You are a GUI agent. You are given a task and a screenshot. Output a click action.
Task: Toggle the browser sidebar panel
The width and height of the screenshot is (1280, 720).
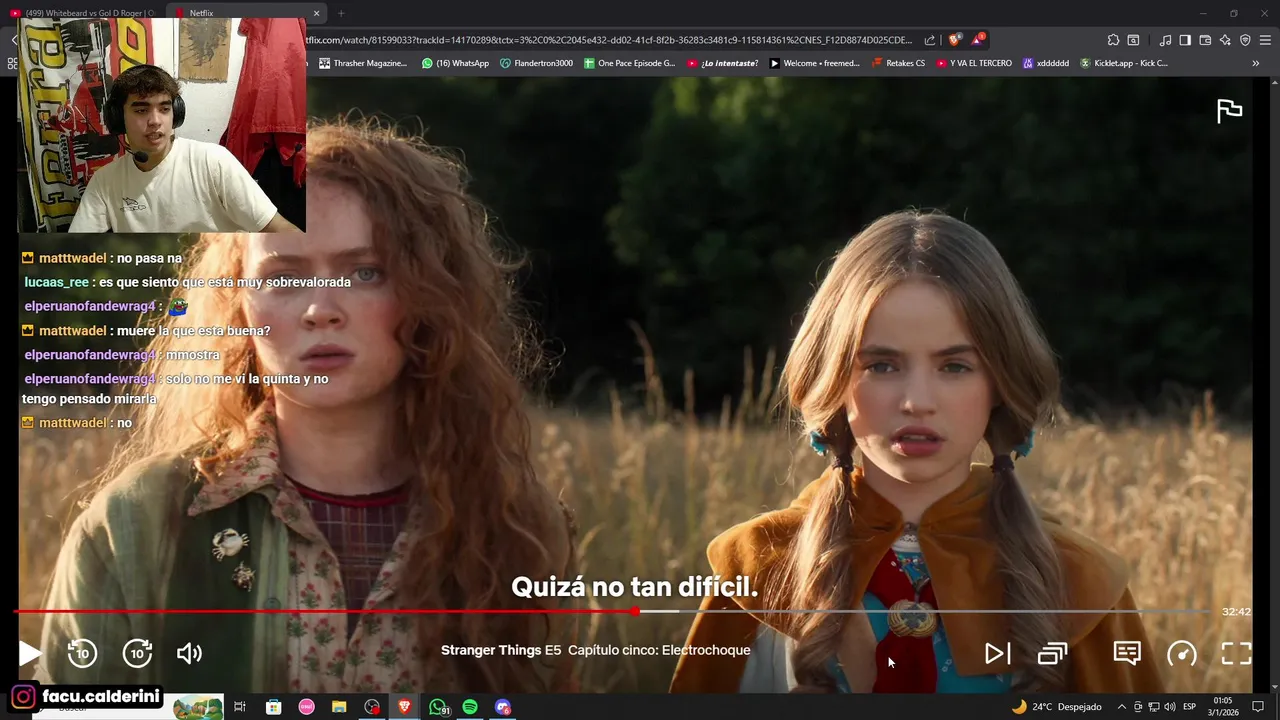point(1185,40)
